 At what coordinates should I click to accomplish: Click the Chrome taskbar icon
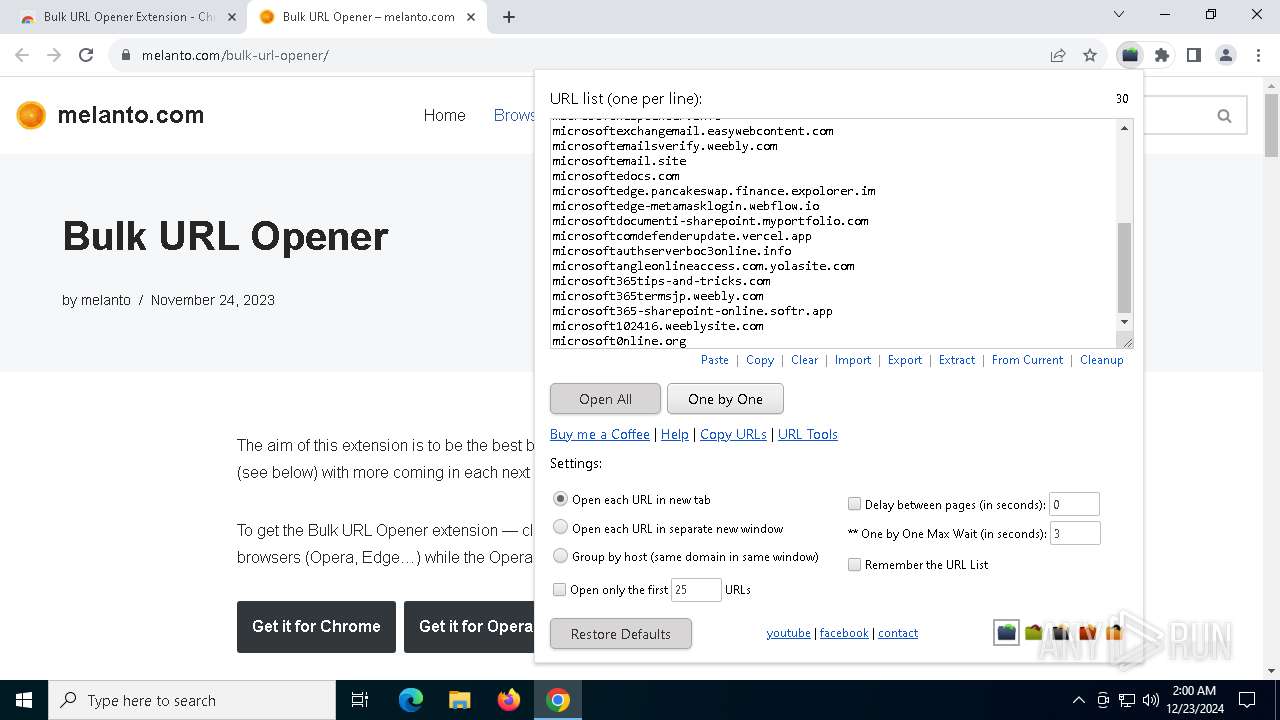click(x=558, y=700)
